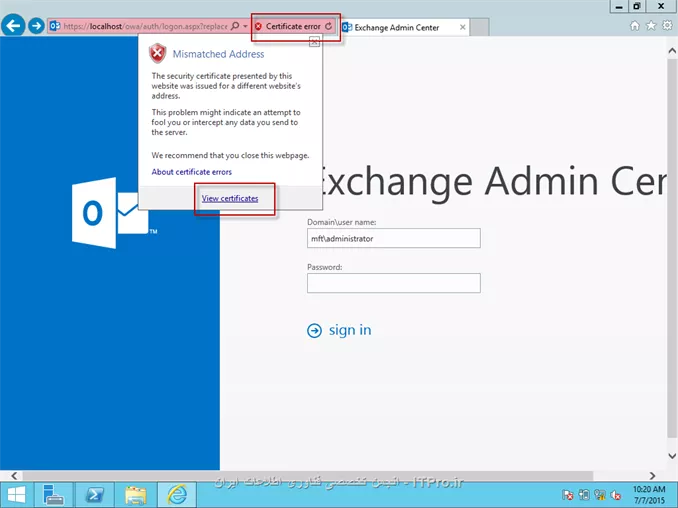This screenshot has width=678, height=508.
Task: Click the sign in arrow icon
Action: tap(314, 331)
